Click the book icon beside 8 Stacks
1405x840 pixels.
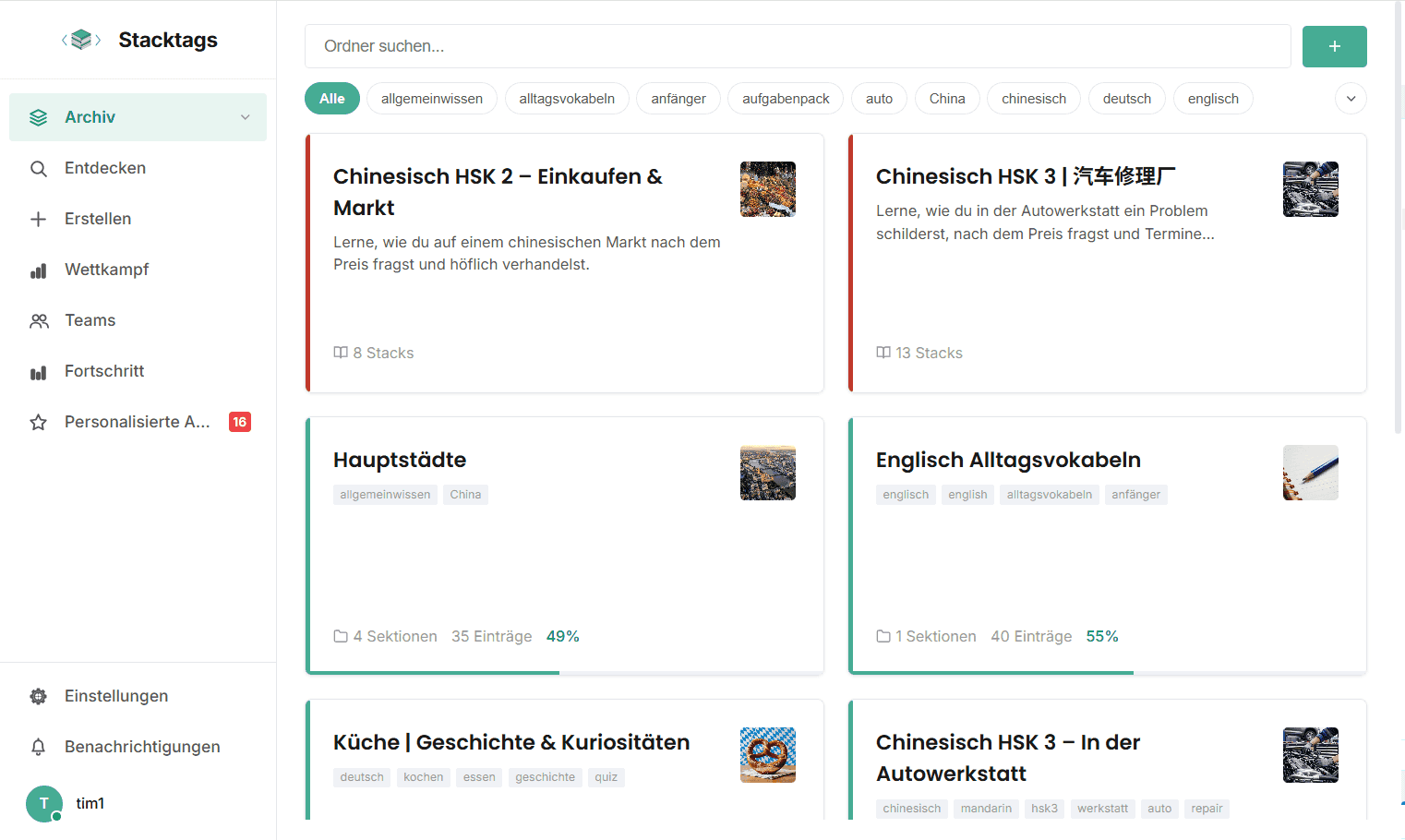tap(341, 353)
